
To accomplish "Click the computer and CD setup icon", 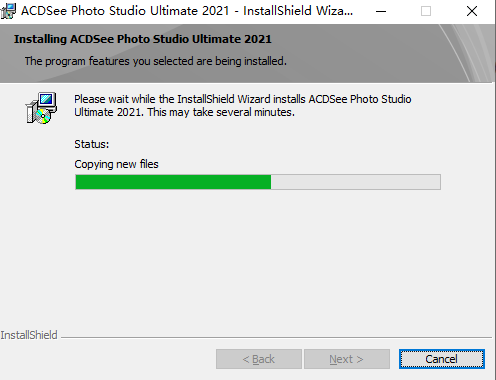I will click(x=41, y=108).
